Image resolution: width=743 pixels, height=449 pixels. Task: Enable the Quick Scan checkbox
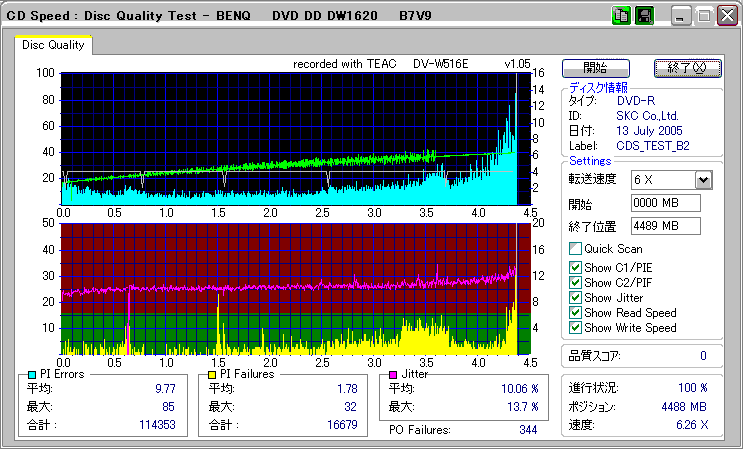575,249
